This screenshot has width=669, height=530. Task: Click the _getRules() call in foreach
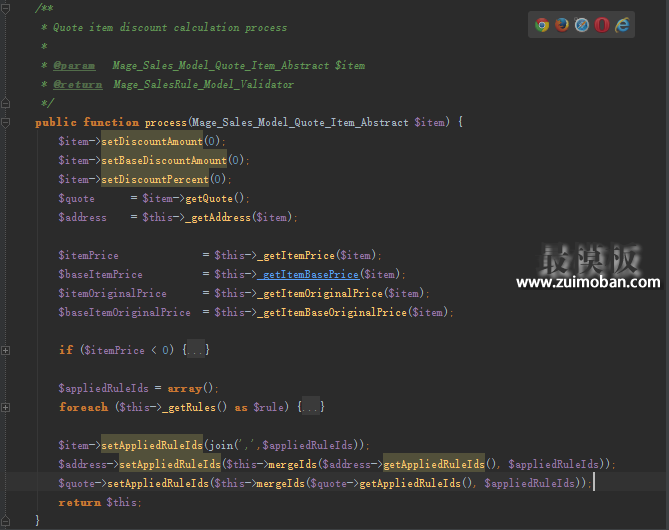194,408
